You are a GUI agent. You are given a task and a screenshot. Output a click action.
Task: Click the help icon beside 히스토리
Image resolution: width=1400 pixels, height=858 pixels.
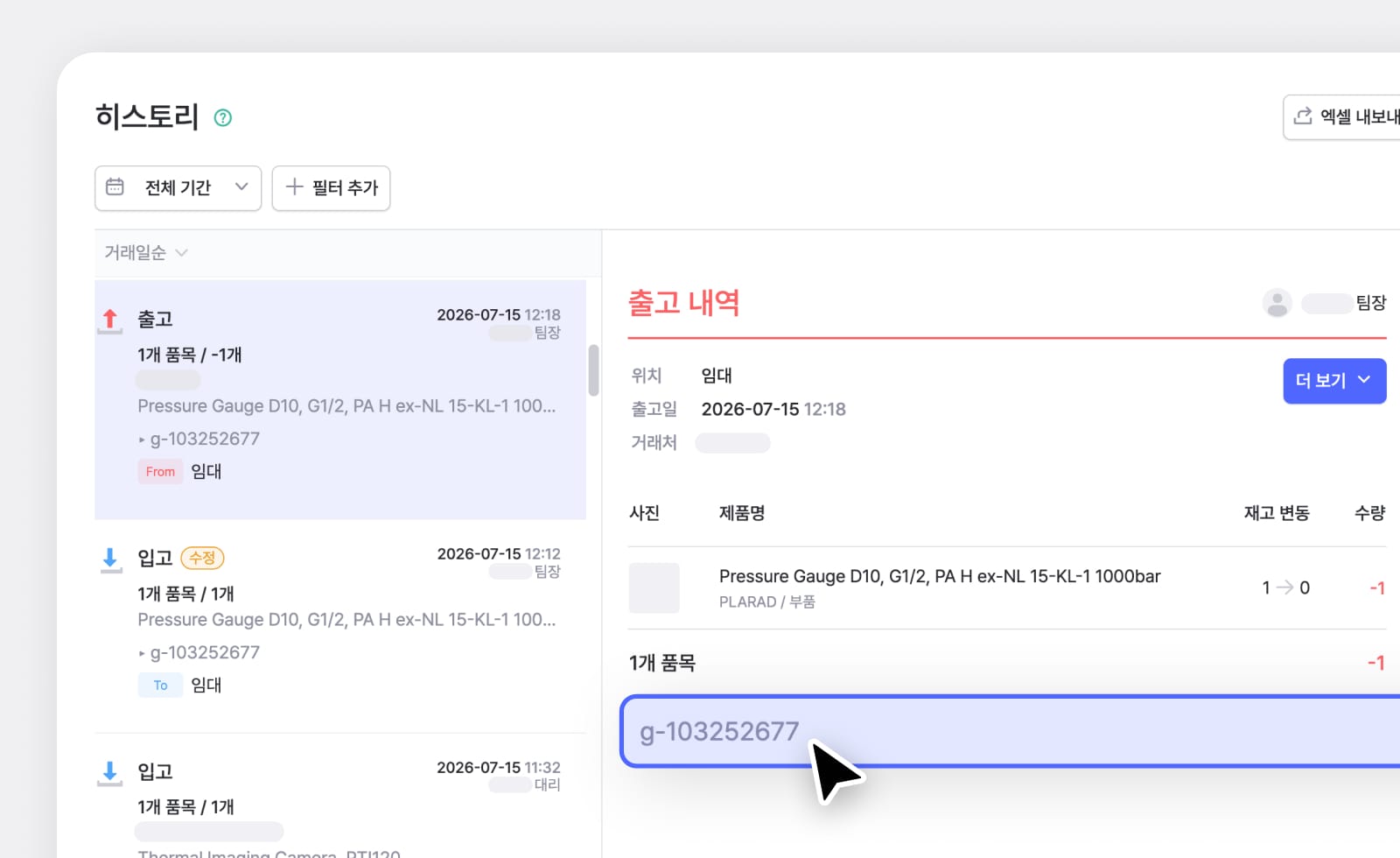(x=223, y=117)
